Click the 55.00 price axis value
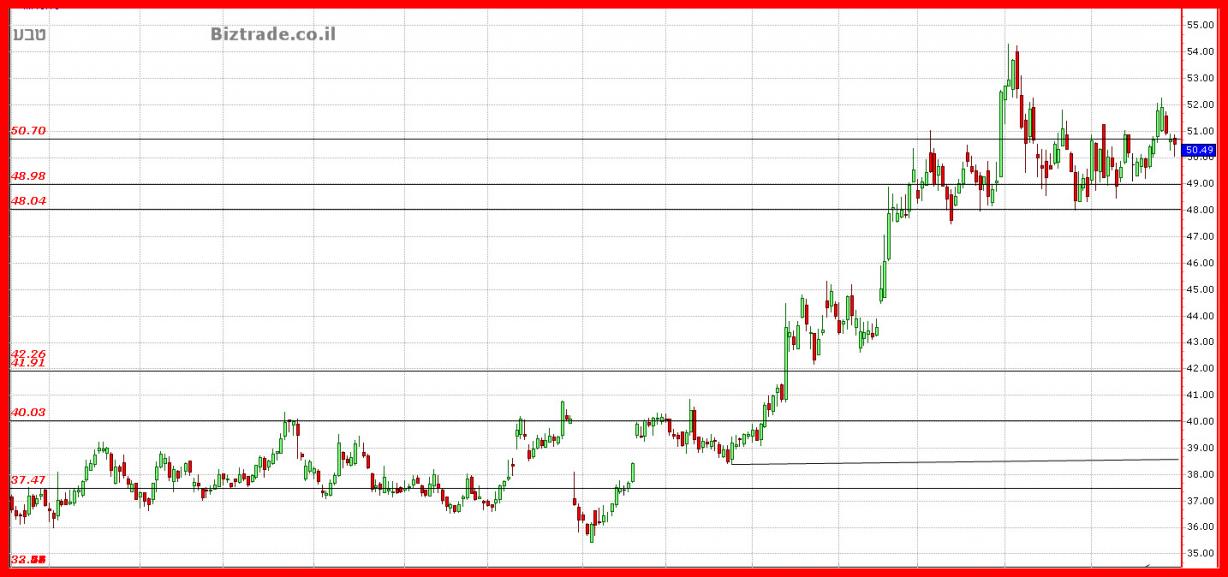Viewport: 1228px width, 577px height. (1199, 24)
